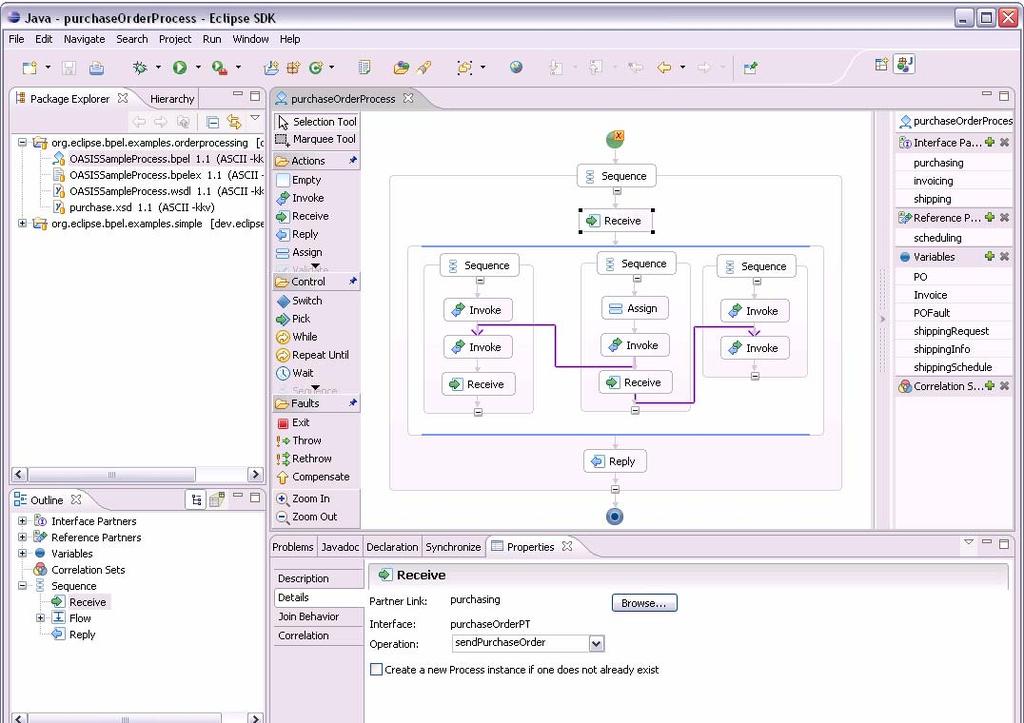1024x723 pixels.
Task: Pick the Reply action in palette
Action: (297, 234)
